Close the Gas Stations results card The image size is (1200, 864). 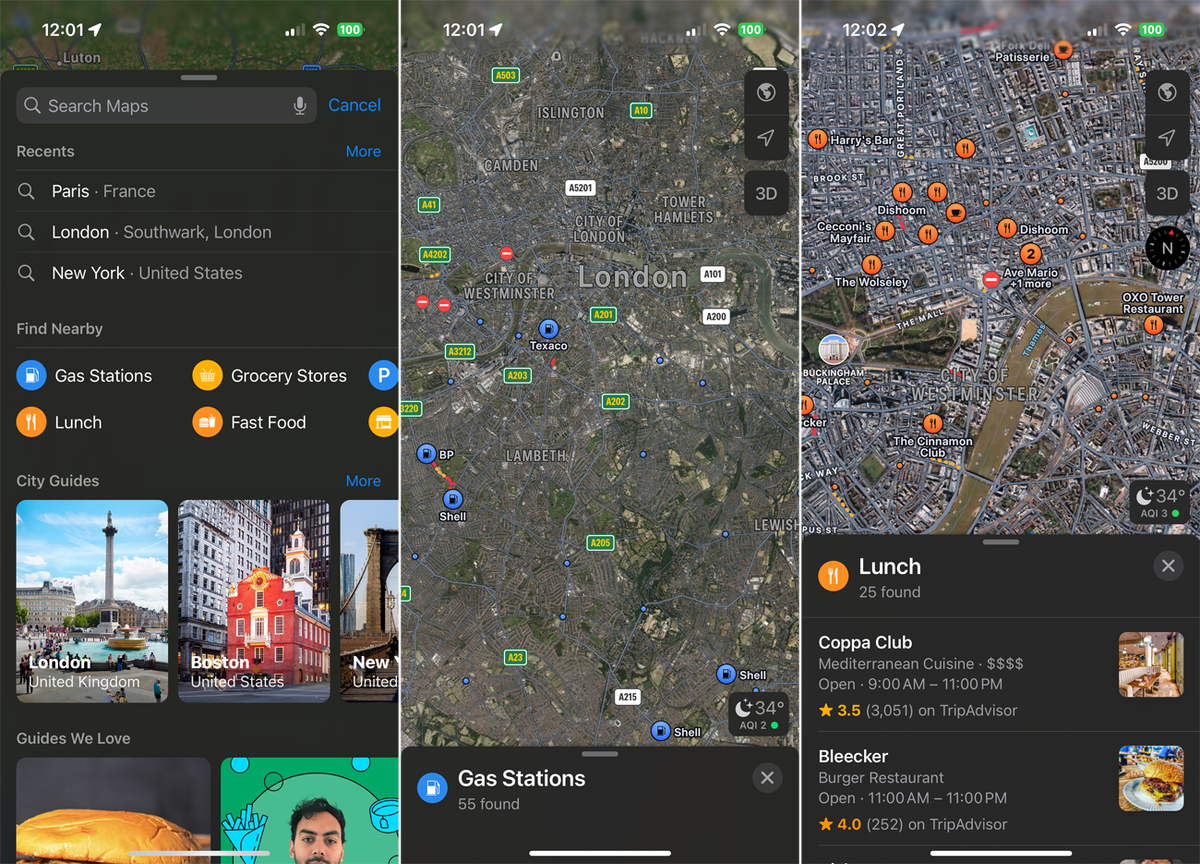click(x=767, y=778)
